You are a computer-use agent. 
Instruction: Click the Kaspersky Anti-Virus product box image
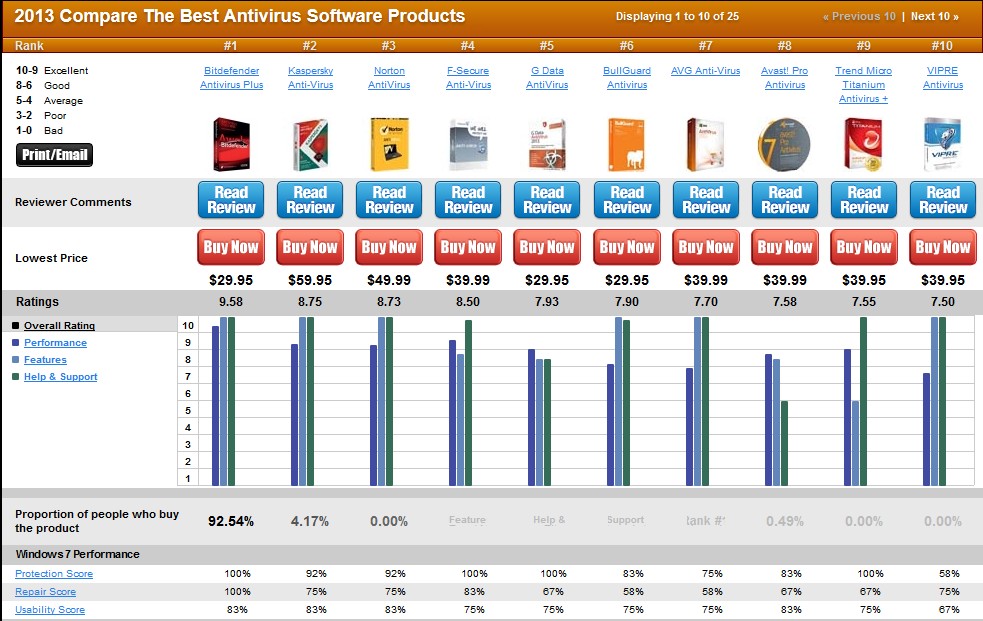click(310, 144)
